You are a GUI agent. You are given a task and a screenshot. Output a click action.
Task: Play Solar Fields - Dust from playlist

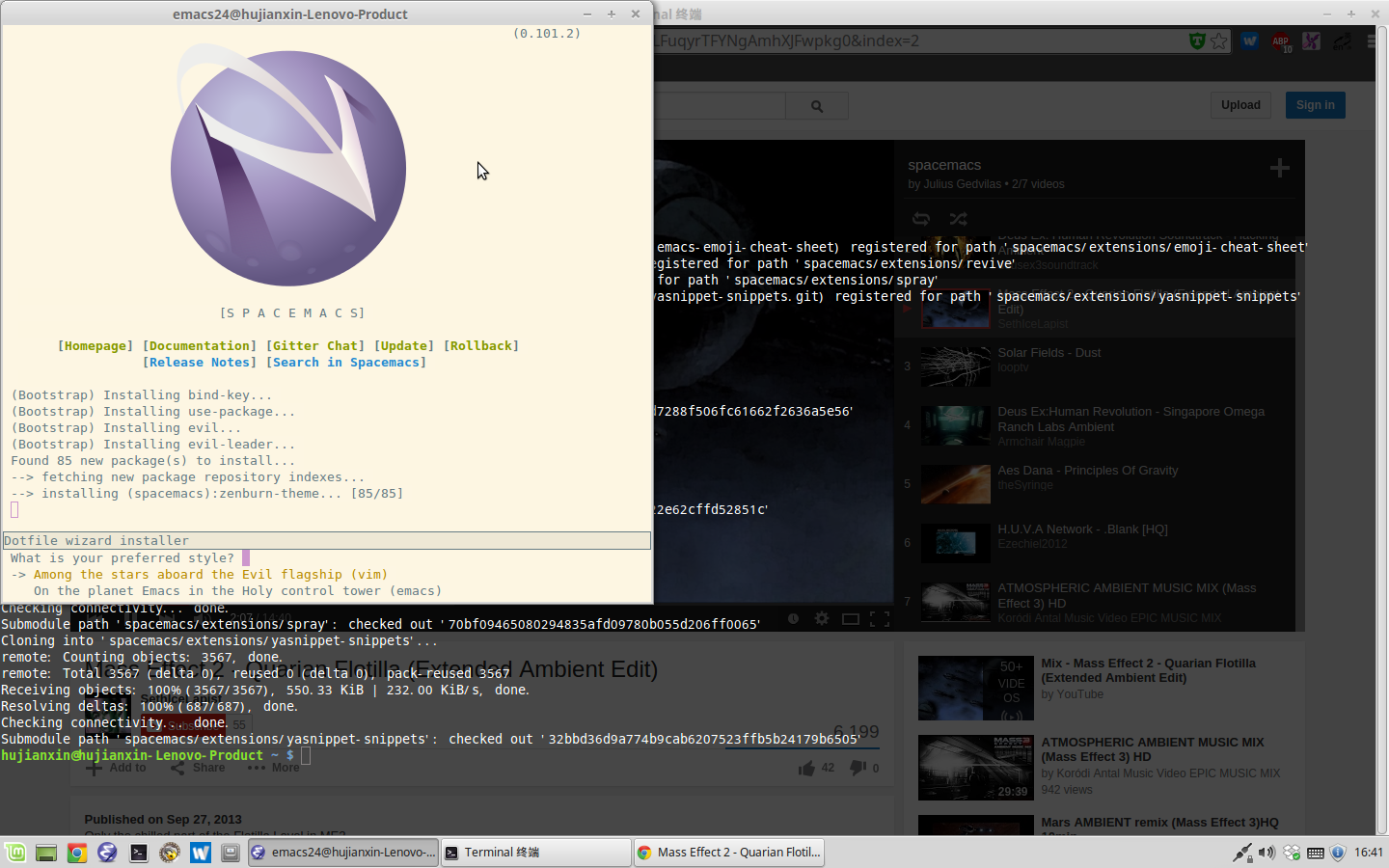pyautogui.click(x=1095, y=366)
